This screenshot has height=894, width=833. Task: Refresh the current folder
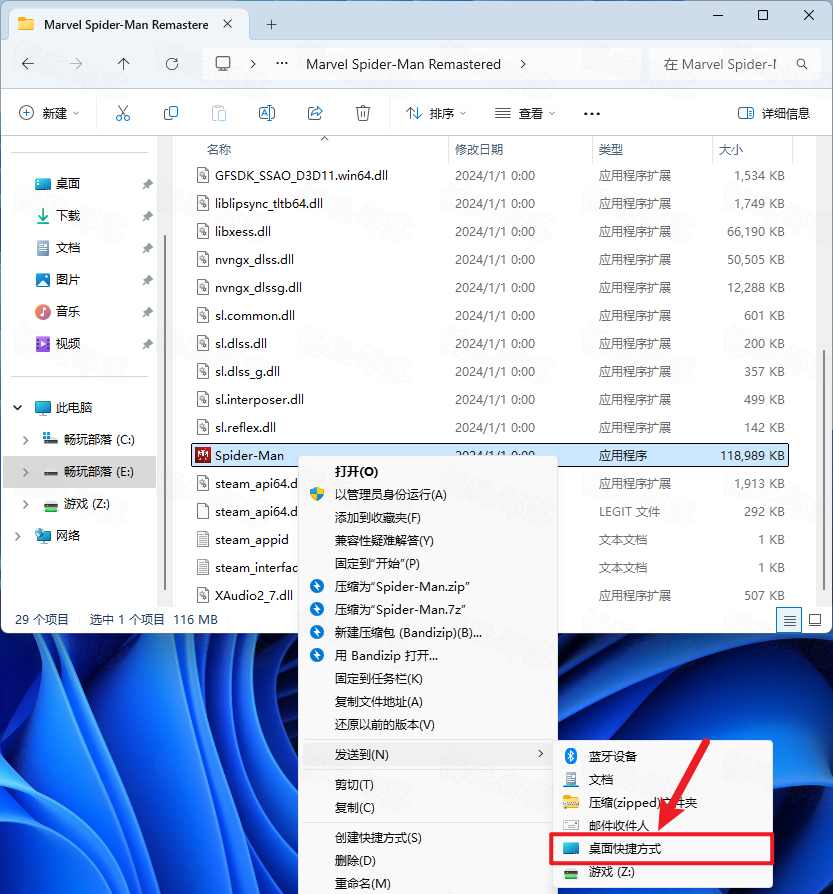coord(172,64)
